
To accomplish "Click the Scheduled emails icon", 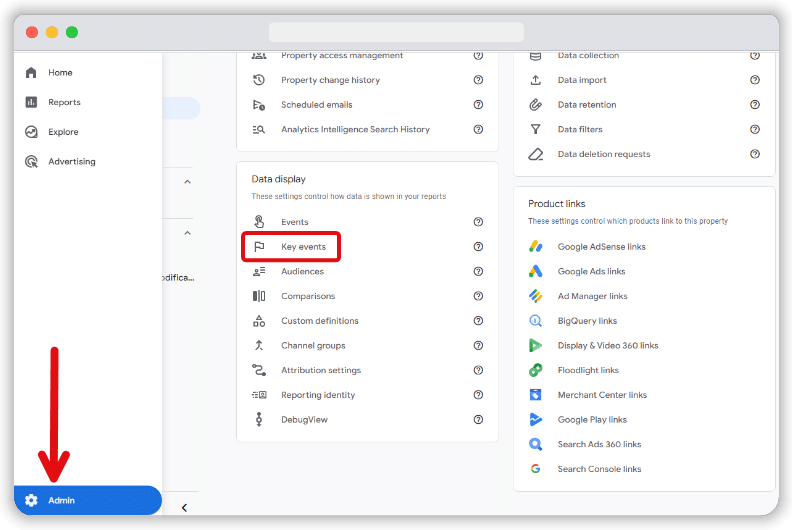I will (259, 105).
